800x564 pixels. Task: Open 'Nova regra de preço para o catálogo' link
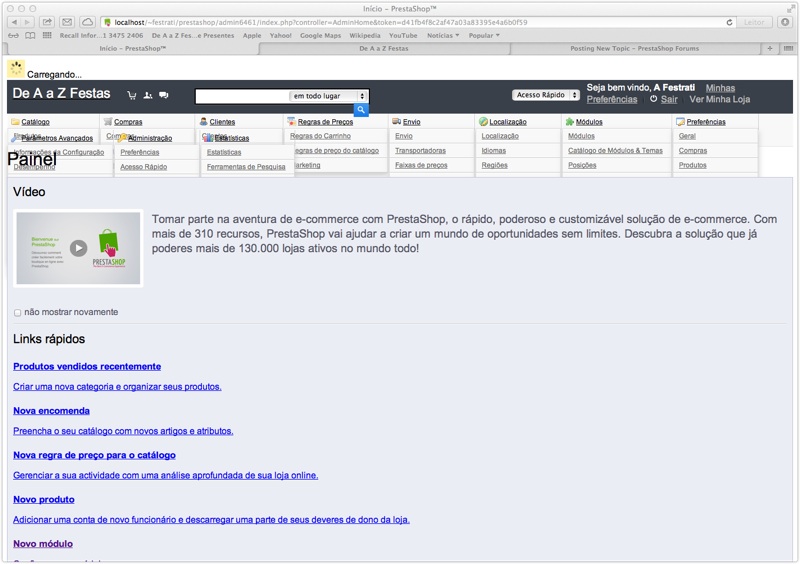[94, 455]
